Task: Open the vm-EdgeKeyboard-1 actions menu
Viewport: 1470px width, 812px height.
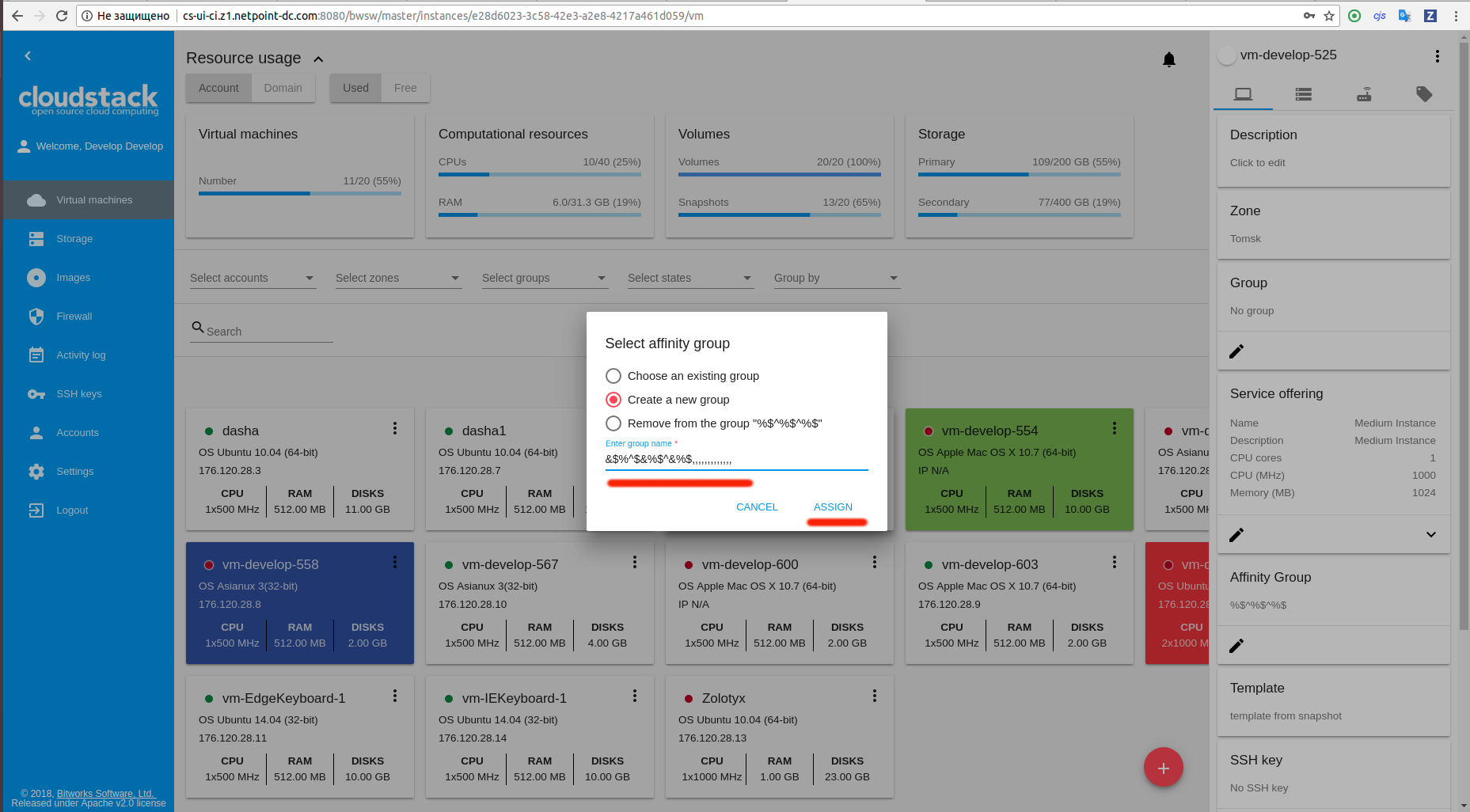Action: tap(394, 696)
